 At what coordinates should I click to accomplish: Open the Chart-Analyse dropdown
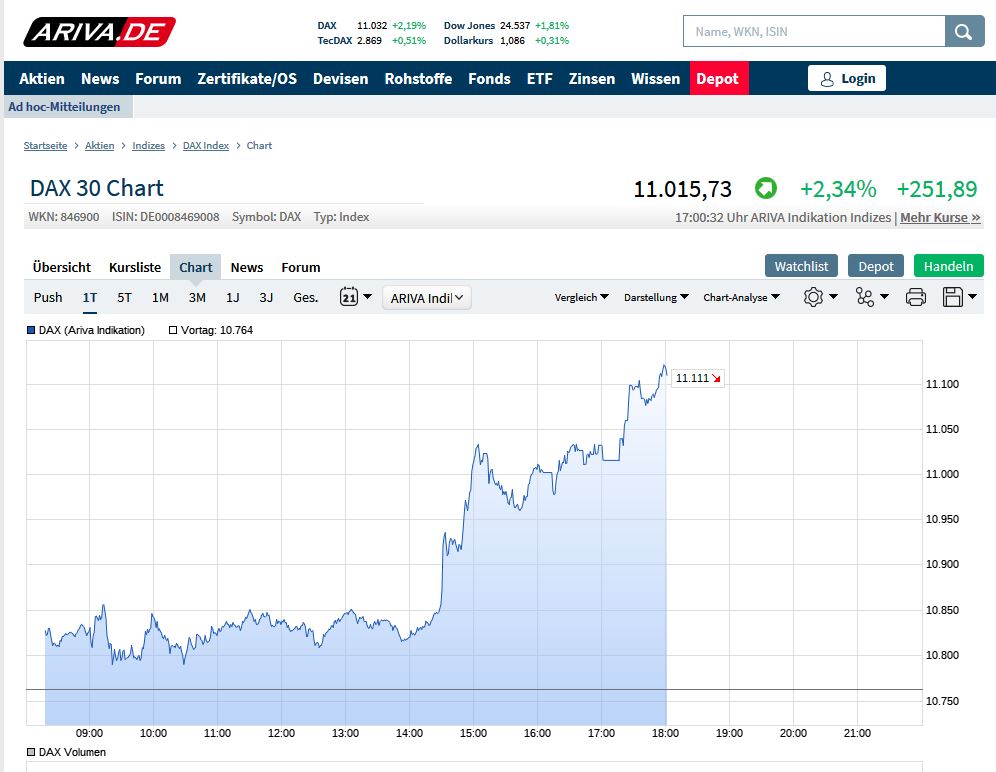(x=742, y=297)
